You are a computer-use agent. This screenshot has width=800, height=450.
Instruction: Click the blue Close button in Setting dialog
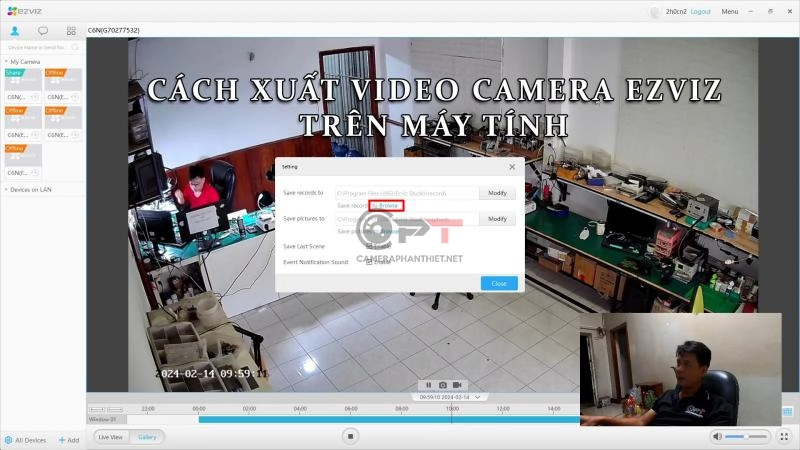499,283
